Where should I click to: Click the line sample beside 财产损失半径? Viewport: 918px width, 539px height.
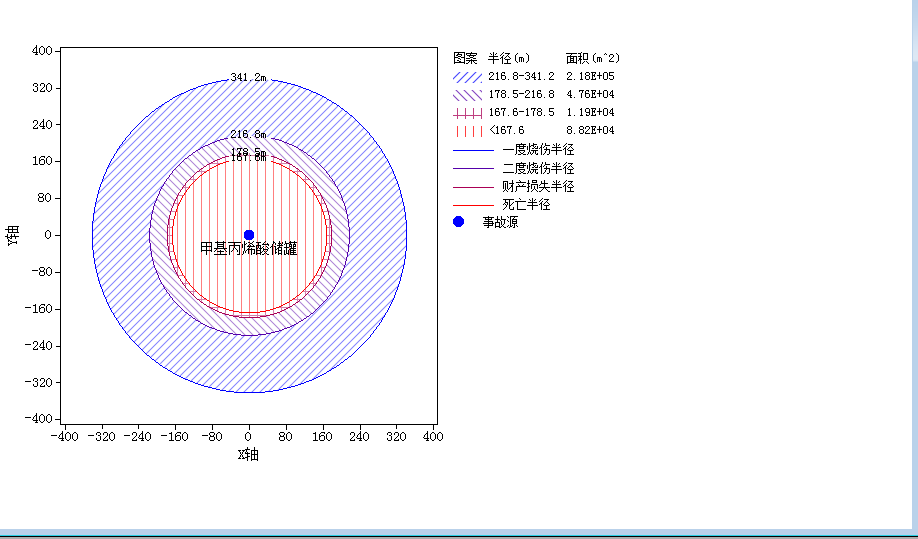pos(473,187)
